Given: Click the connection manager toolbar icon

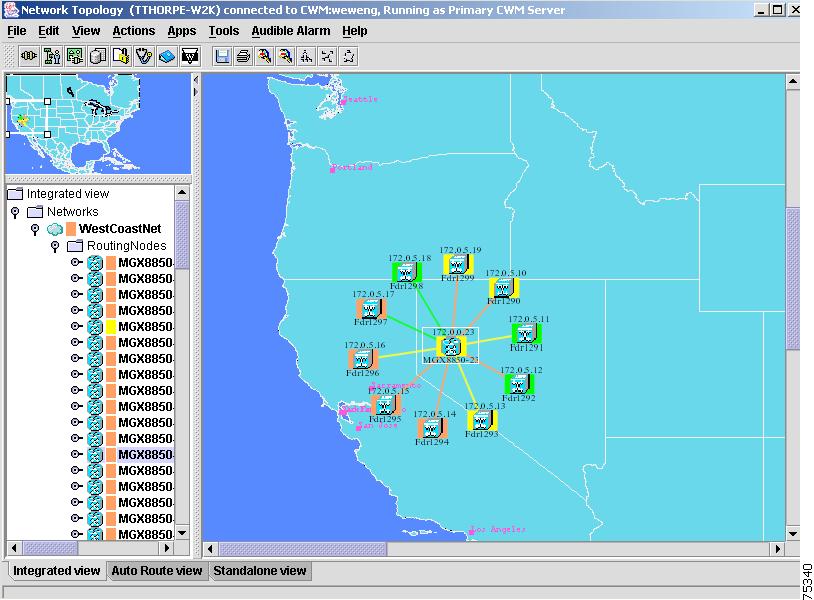Looking at the screenshot, I should 30,56.
